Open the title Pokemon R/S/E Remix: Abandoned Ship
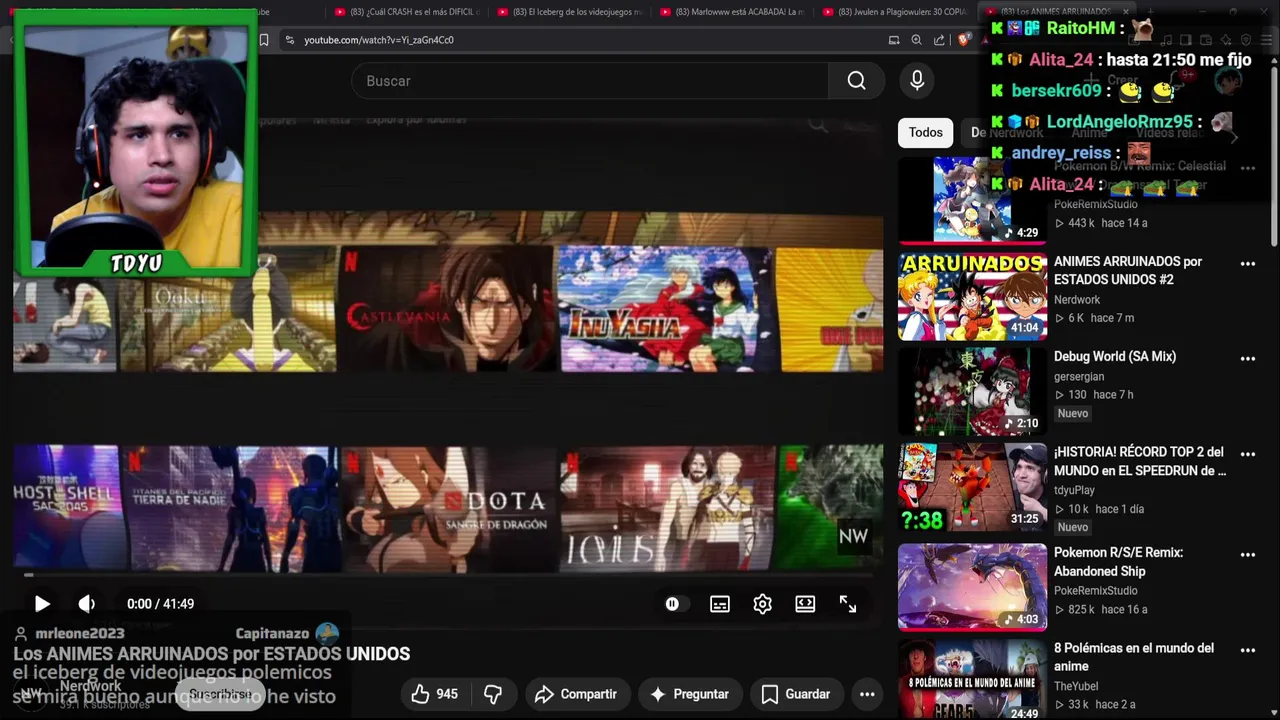Image resolution: width=1280 pixels, height=720 pixels. click(1119, 562)
